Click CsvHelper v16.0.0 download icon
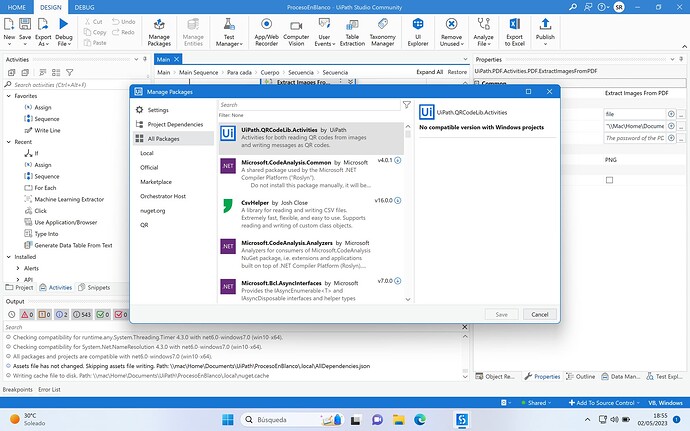This screenshot has width=690, height=431. point(398,200)
